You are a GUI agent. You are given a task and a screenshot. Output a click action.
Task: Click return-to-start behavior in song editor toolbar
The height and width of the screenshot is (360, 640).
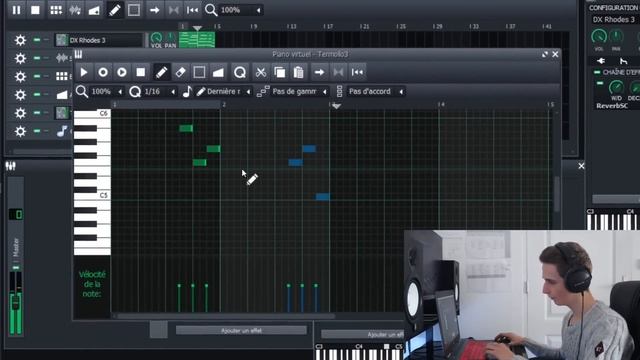[192, 10]
